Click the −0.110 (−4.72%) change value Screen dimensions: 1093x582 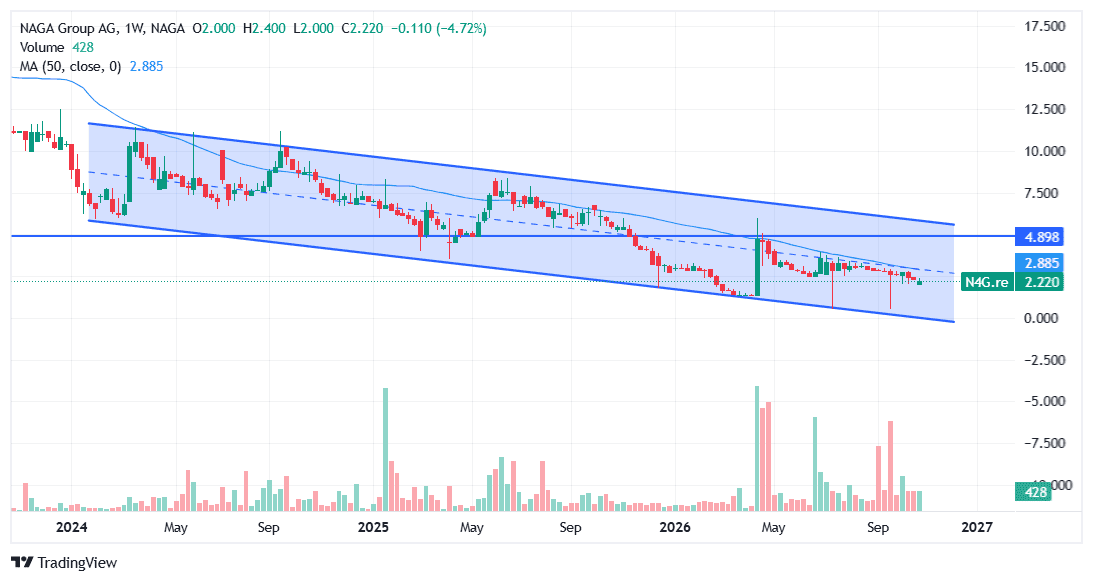click(x=438, y=29)
